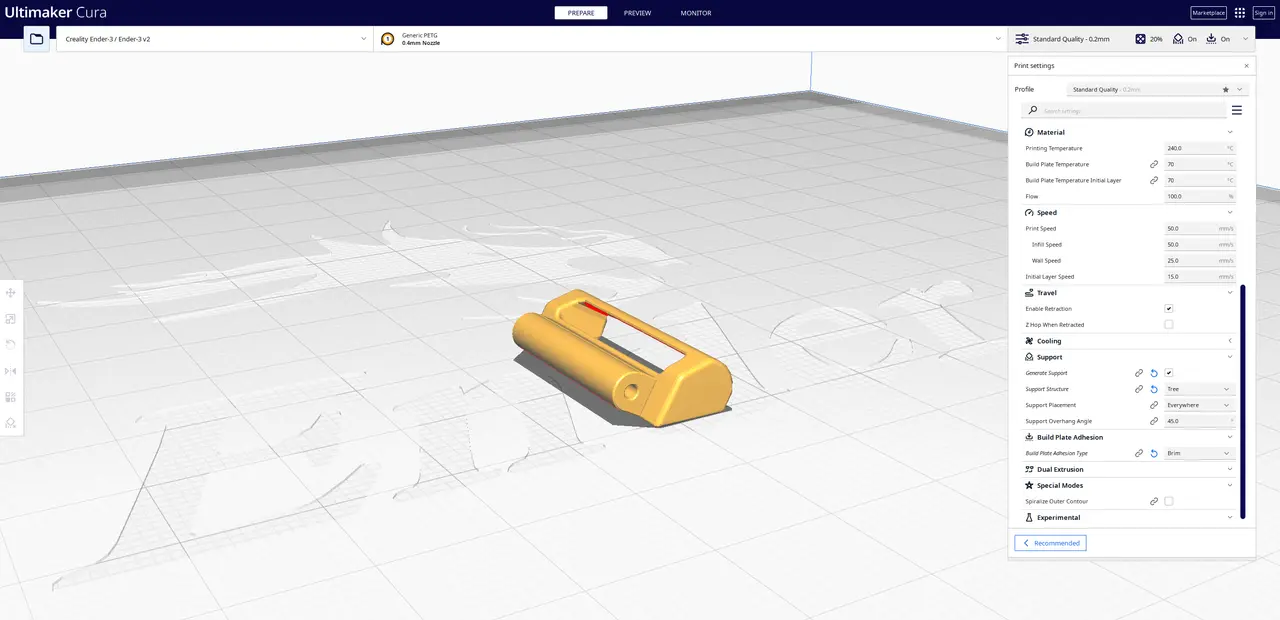Close the Print settings panel
This screenshot has height=620, width=1280.
(x=1246, y=66)
